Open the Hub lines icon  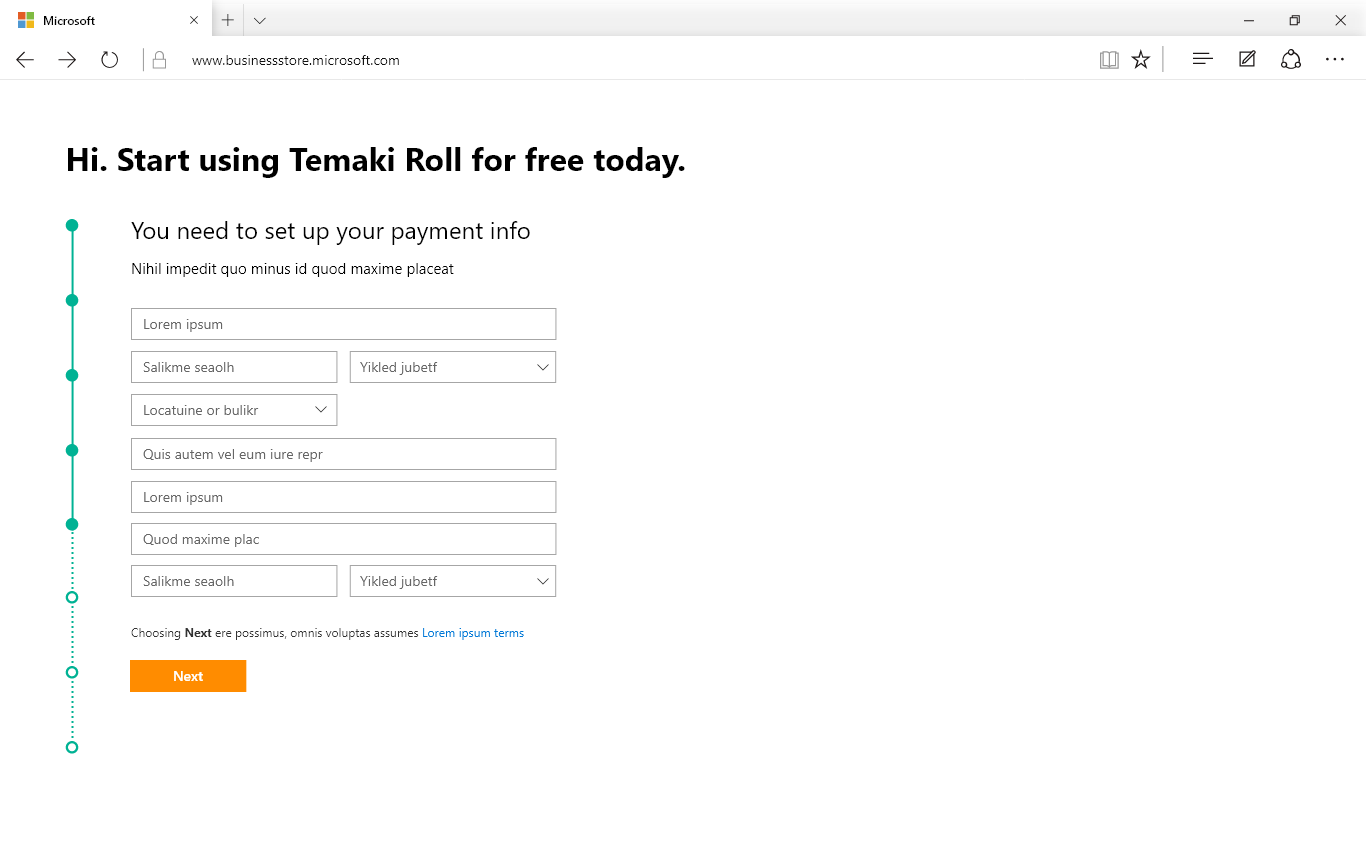coord(1203,60)
